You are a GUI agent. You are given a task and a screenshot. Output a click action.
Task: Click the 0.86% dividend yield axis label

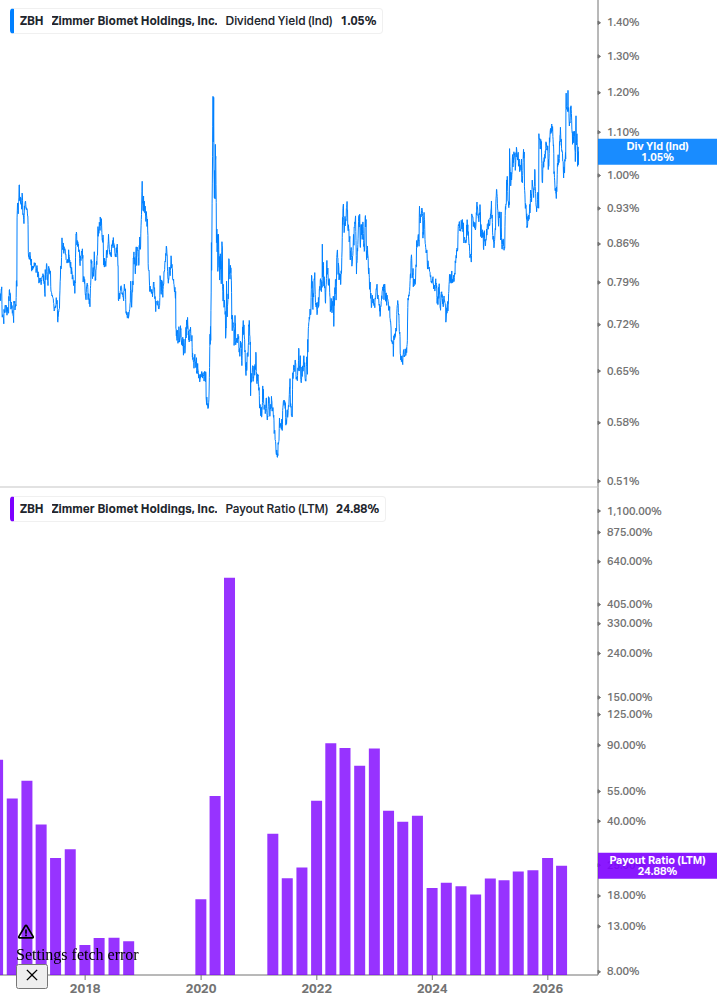click(x=623, y=244)
